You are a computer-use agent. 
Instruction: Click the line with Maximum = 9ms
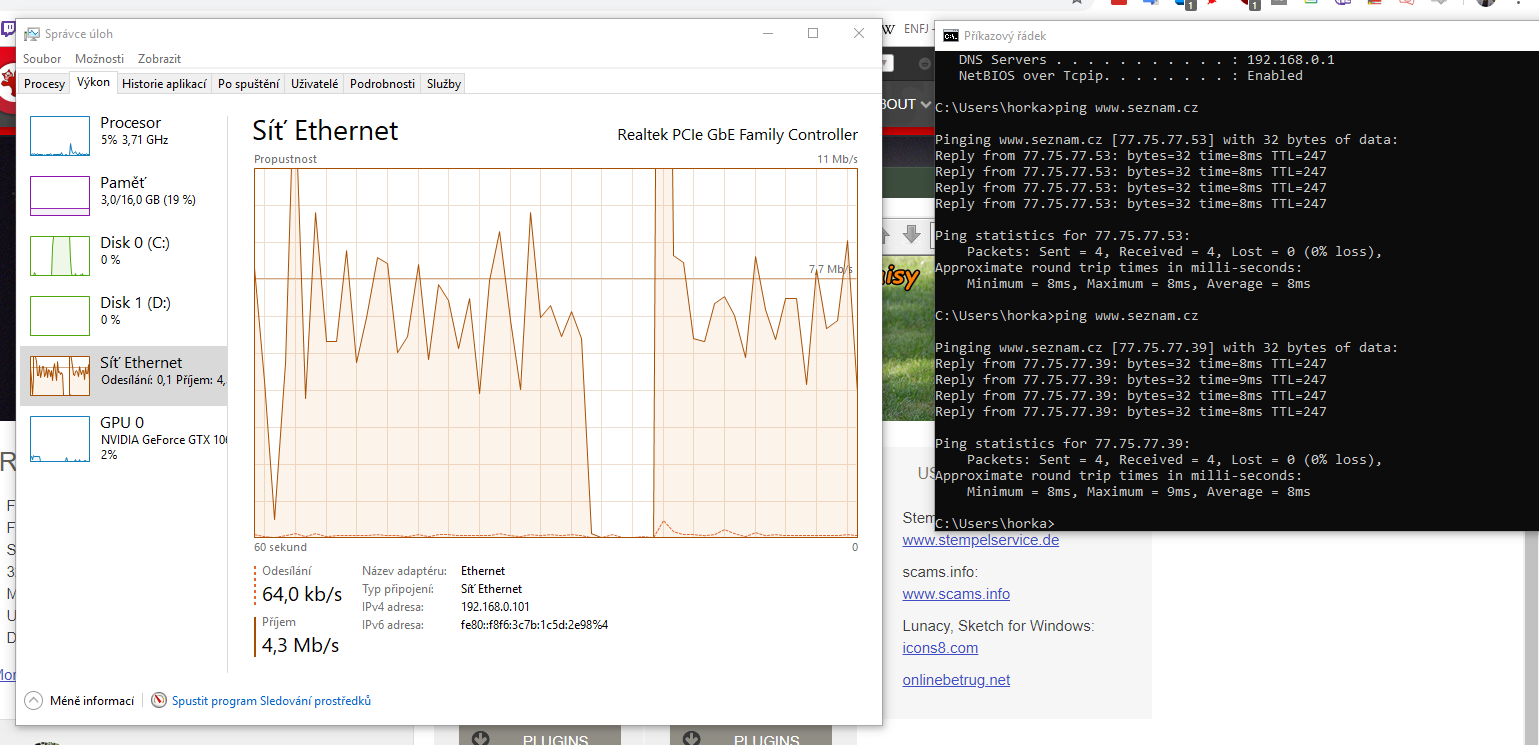click(x=1139, y=492)
